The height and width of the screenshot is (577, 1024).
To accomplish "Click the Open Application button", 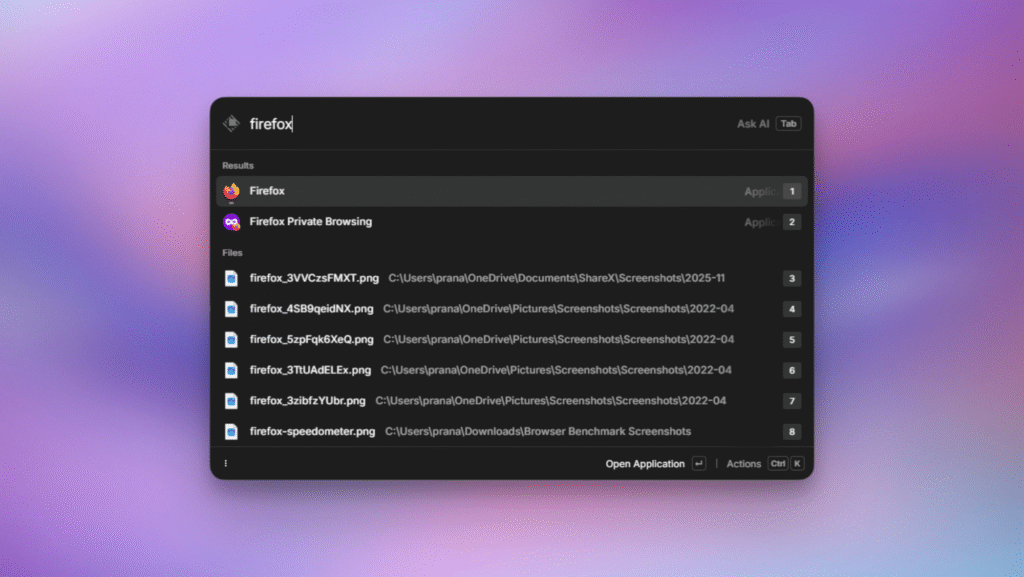I will tap(645, 464).
